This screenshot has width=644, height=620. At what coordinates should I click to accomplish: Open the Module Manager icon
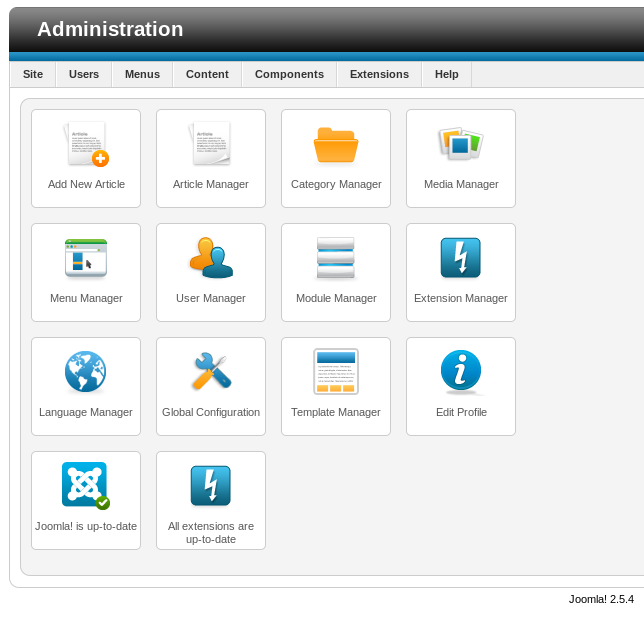336,258
